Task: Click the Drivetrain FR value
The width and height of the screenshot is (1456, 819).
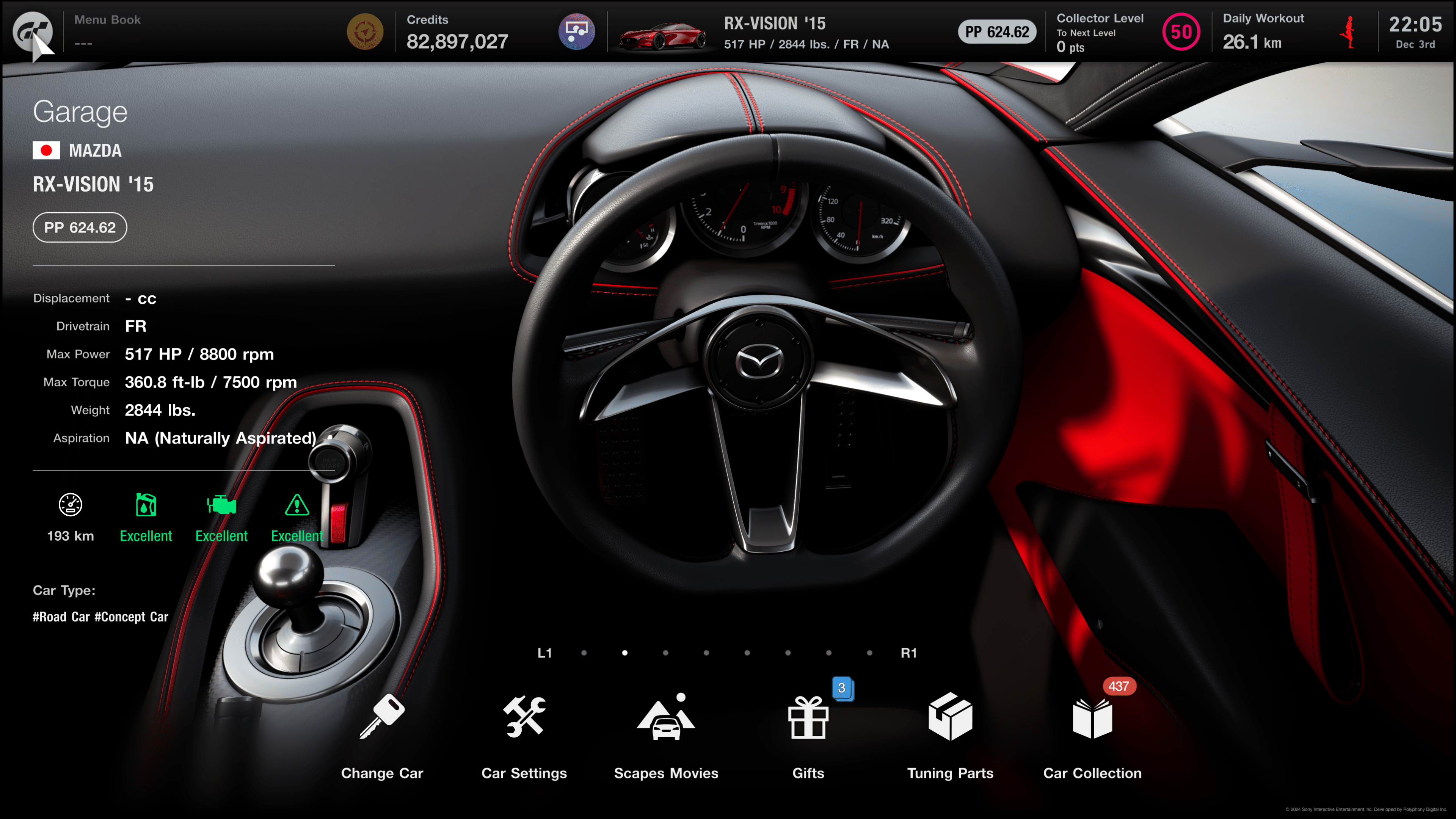Action: click(x=135, y=326)
